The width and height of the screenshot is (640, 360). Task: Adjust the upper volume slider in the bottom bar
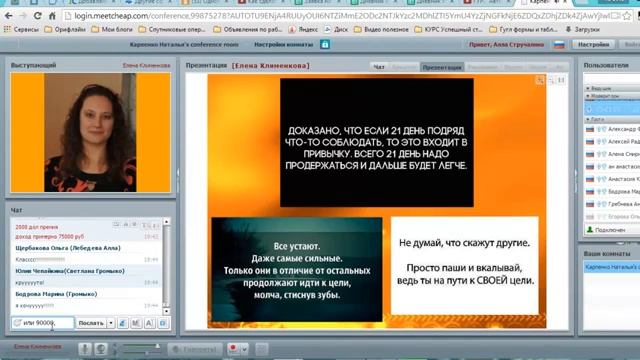tap(141, 346)
